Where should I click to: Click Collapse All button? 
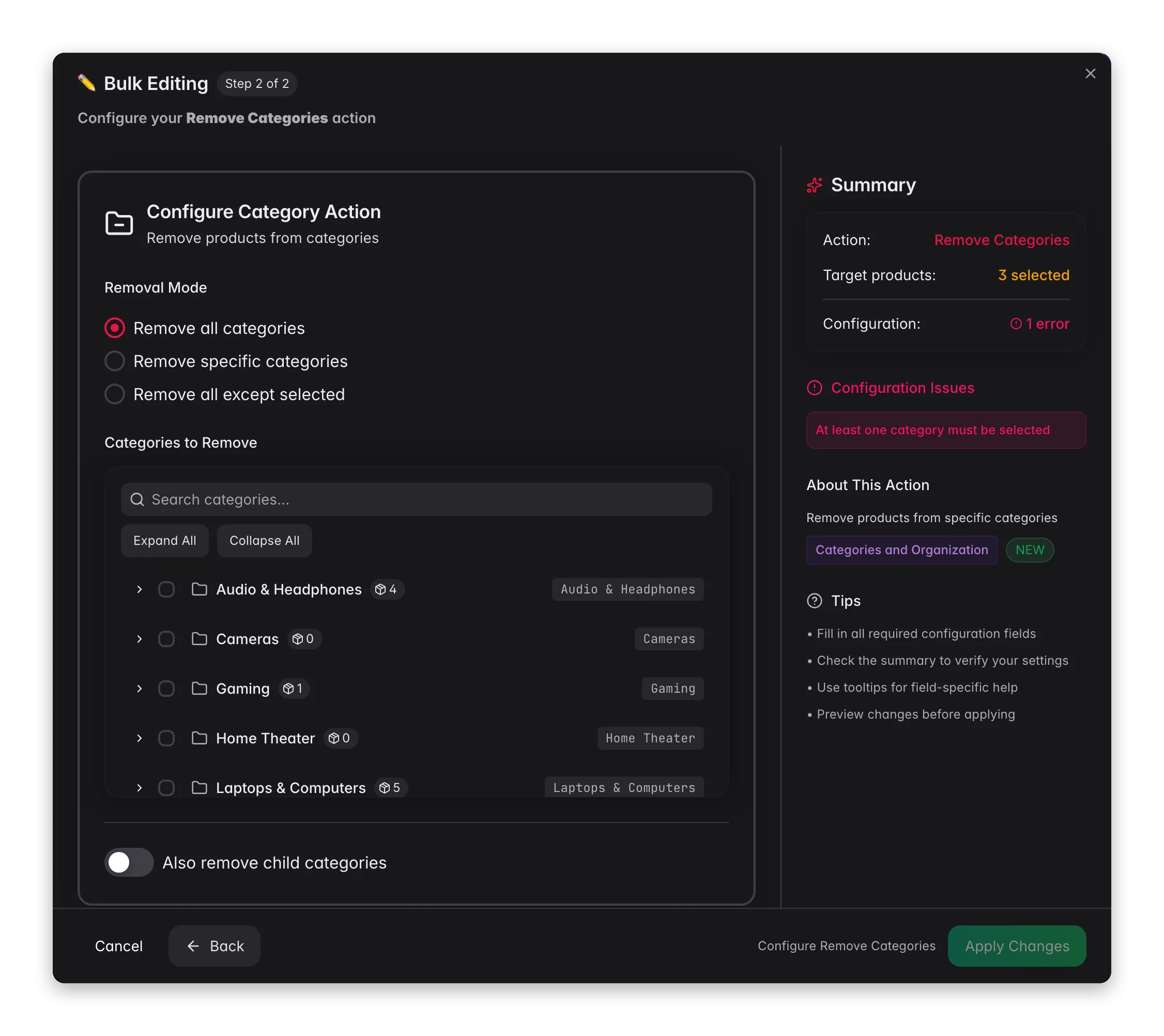(x=264, y=541)
